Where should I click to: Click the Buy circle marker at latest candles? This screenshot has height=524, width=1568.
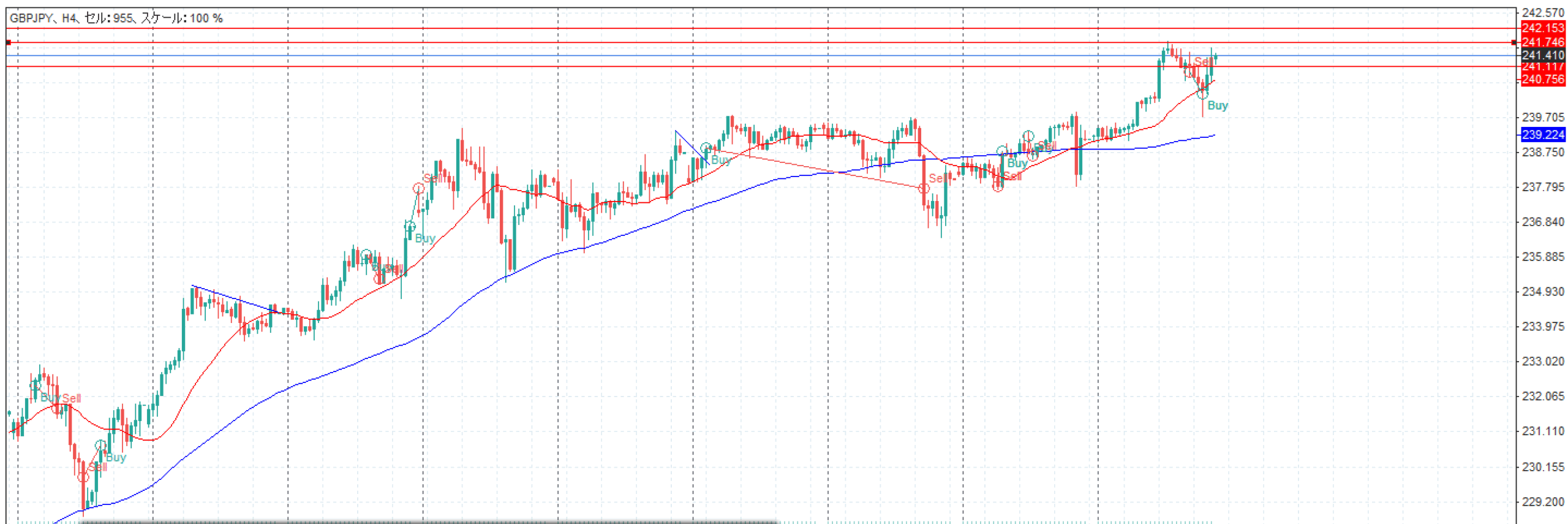[x=1202, y=94]
